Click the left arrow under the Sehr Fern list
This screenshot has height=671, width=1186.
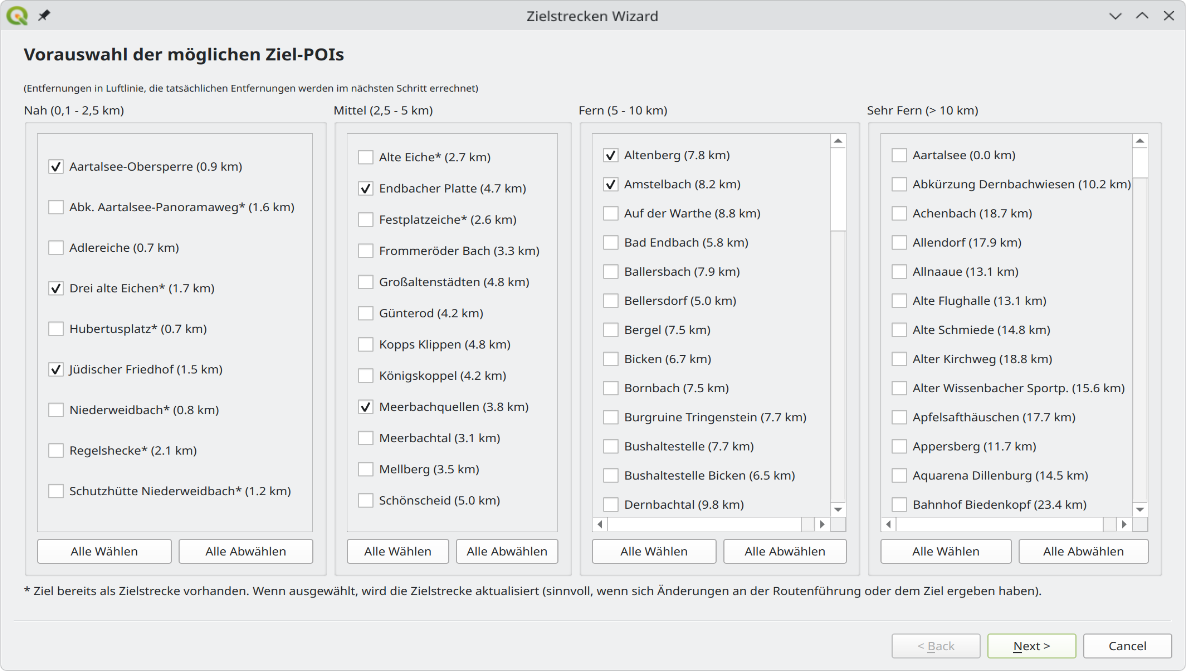pyautogui.click(x=889, y=523)
